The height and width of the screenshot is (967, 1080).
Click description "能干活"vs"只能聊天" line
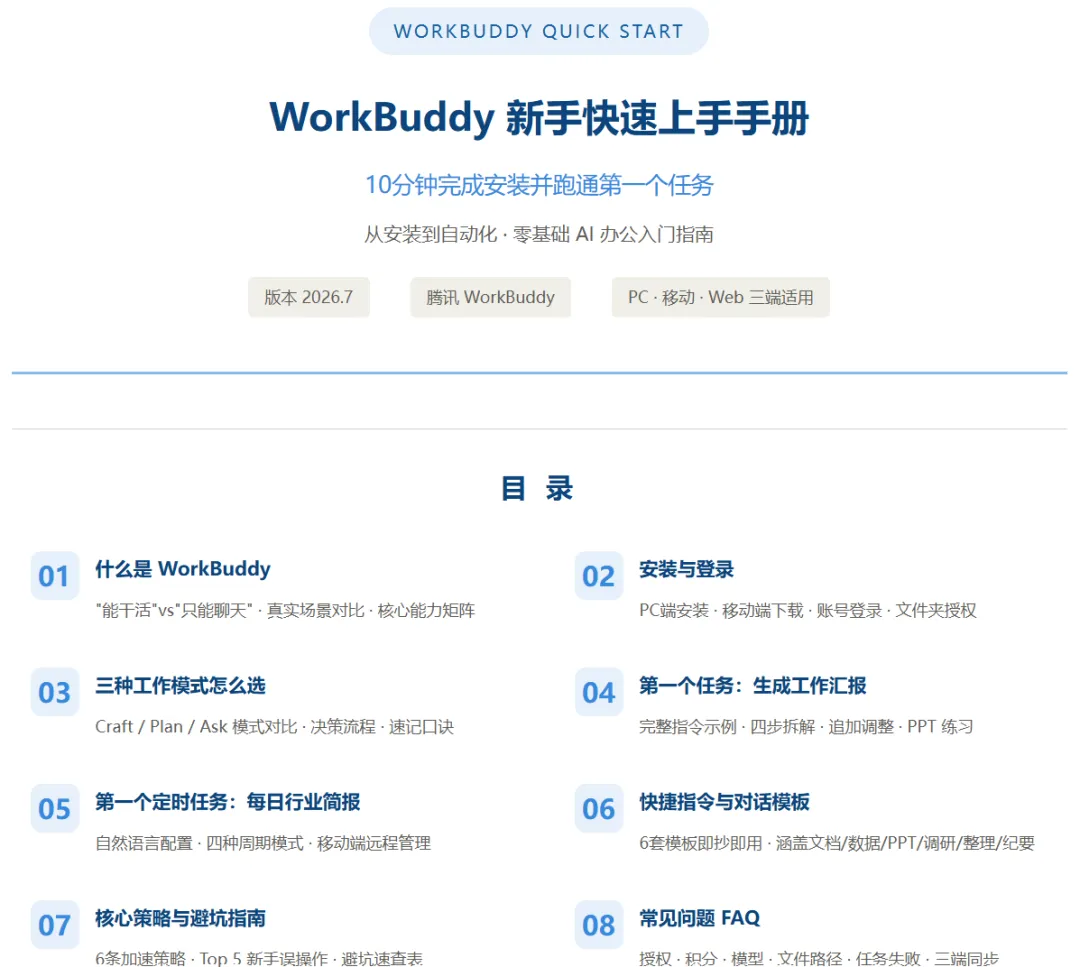[285, 610]
